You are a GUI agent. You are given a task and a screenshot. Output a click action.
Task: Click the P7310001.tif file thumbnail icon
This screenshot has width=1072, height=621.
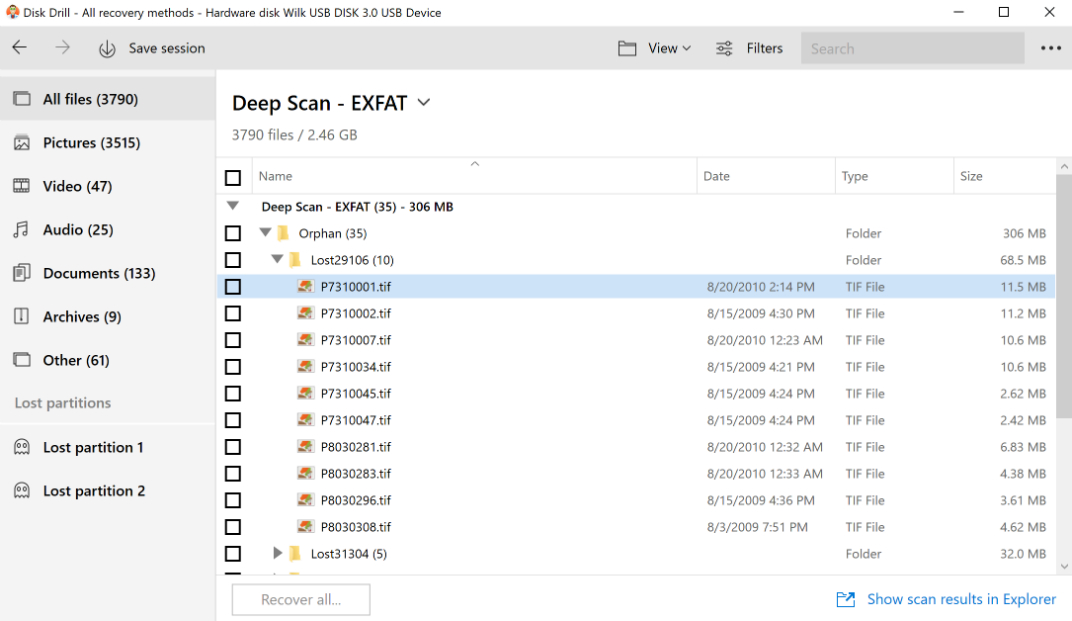pos(306,287)
